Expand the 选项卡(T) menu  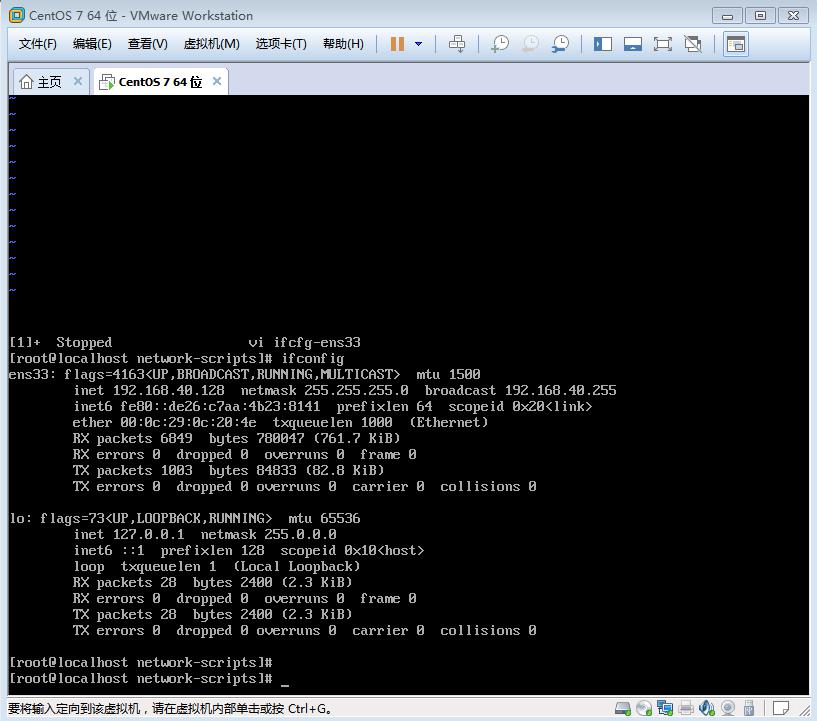[x=281, y=44]
